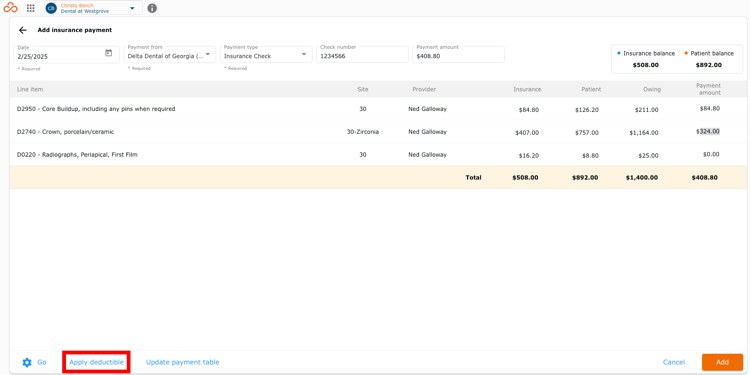Click the CB patient avatar
This screenshot has height=375, width=750.
[51, 8]
